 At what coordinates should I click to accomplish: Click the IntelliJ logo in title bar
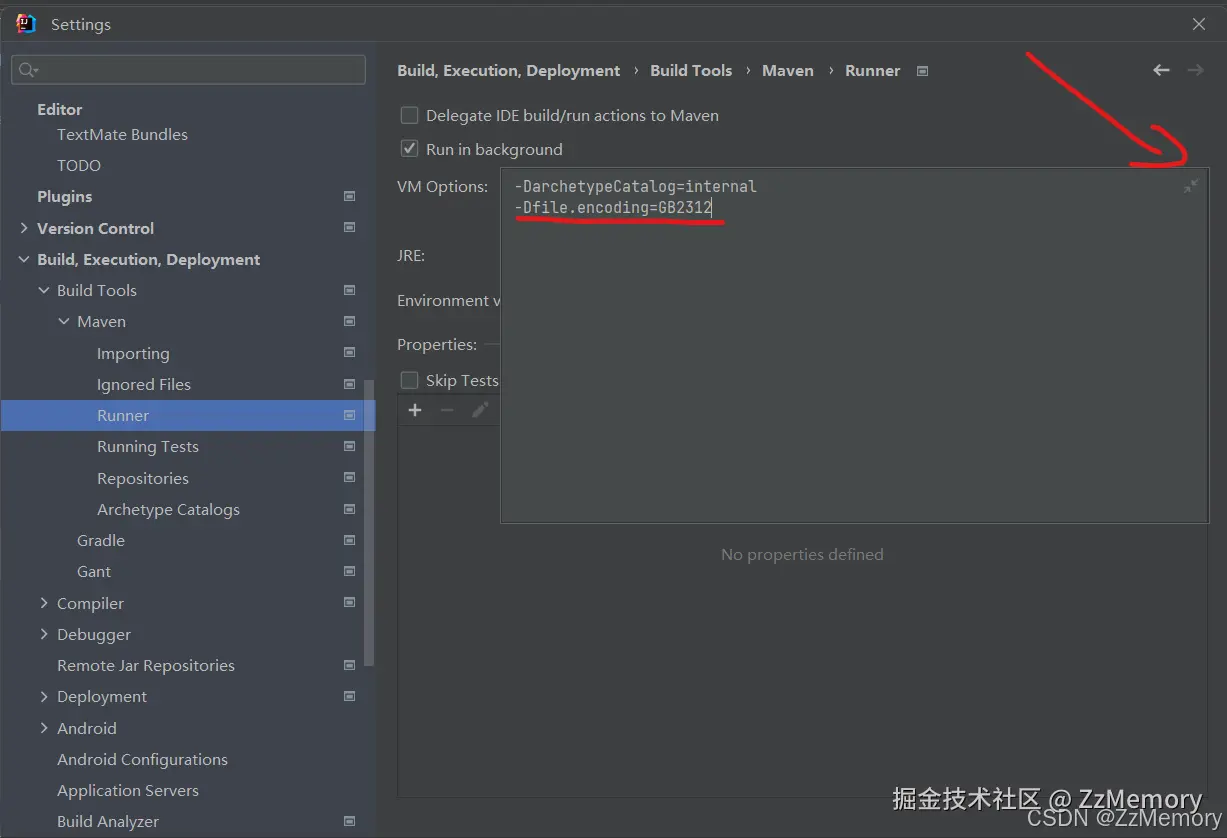point(26,24)
